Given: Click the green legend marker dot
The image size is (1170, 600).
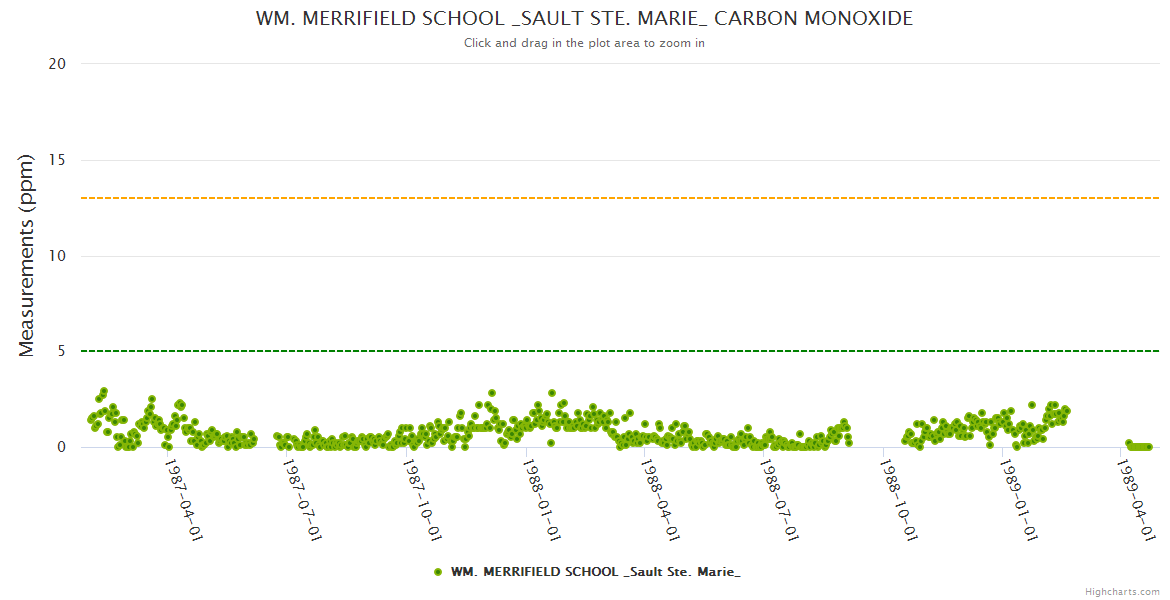Looking at the screenshot, I should [x=438, y=572].
